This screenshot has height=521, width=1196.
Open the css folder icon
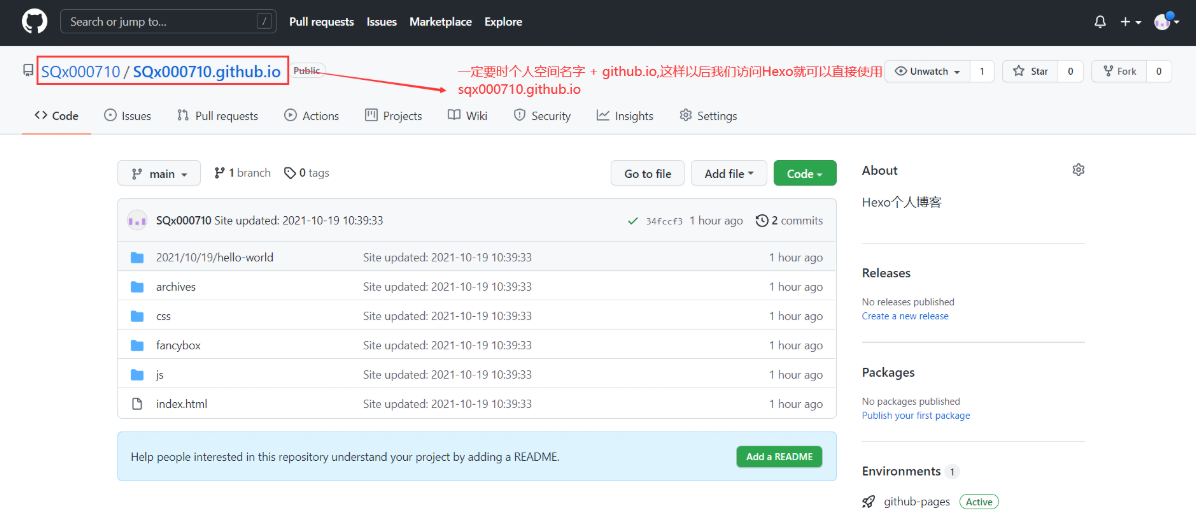coord(137,316)
